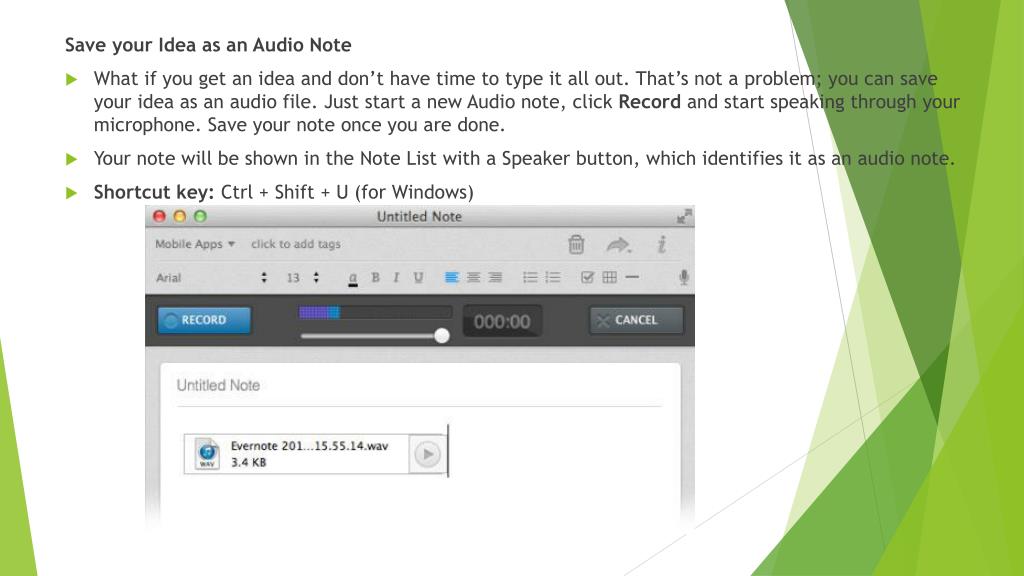Image resolution: width=1024 pixels, height=576 pixels.
Task: Open the Mobile Apps notebook dropdown
Action: pos(195,244)
